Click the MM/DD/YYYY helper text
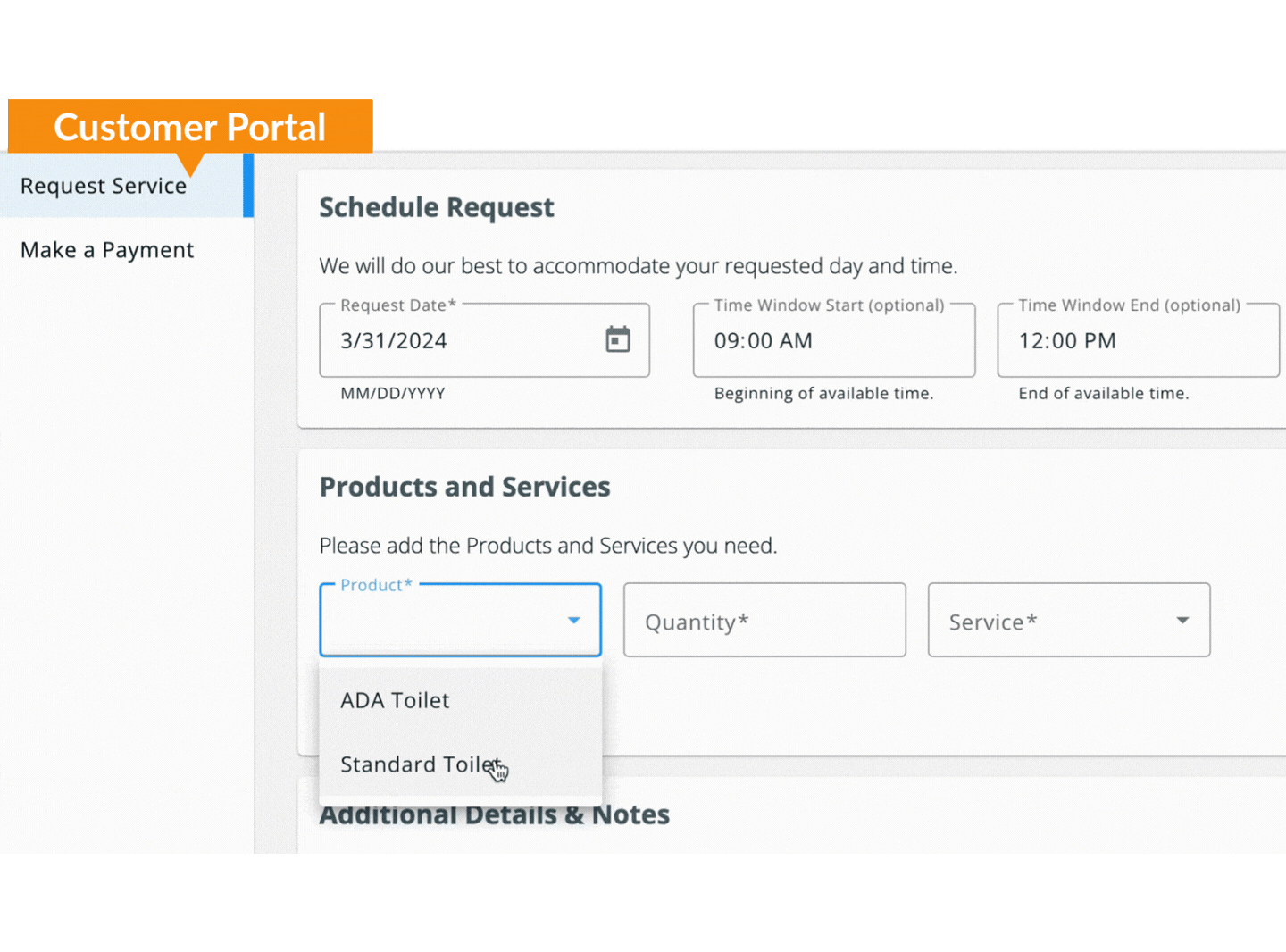 pos(393,394)
